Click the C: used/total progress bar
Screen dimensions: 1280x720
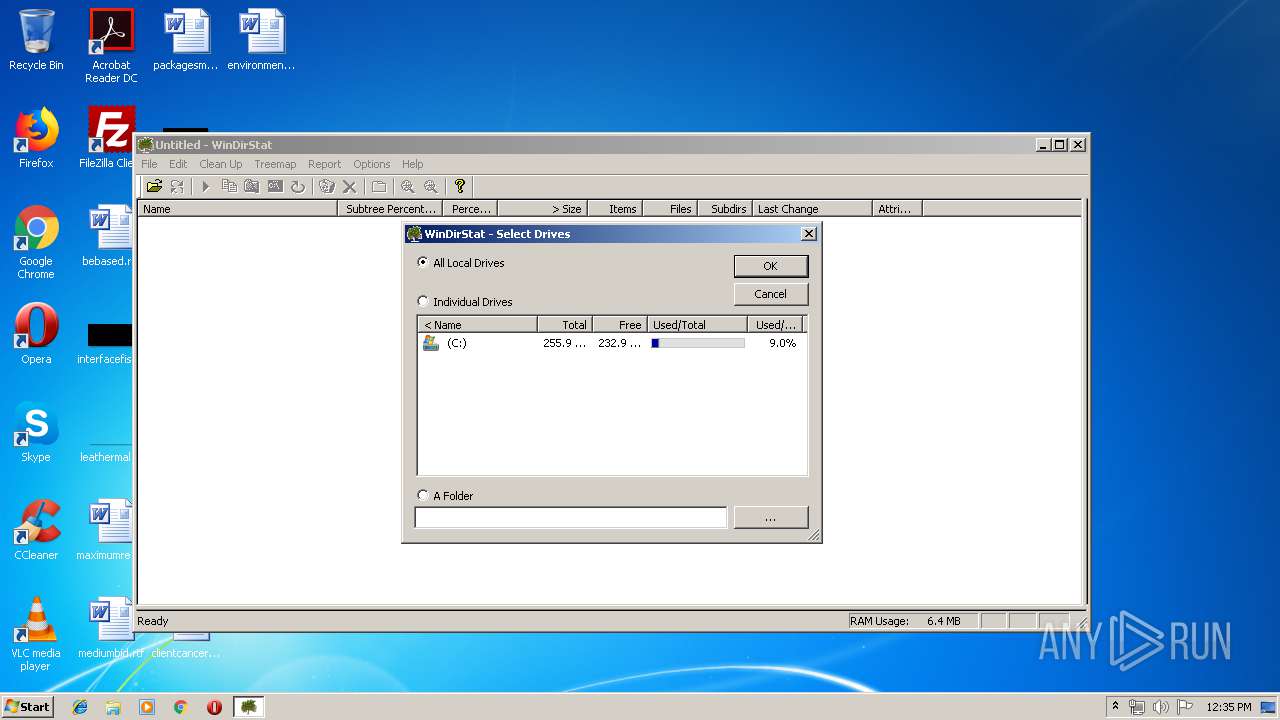point(698,343)
